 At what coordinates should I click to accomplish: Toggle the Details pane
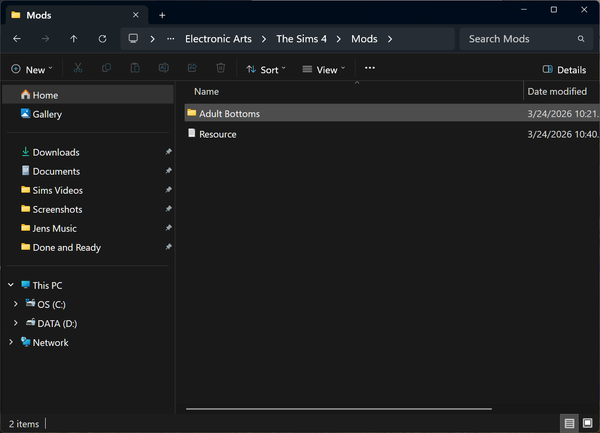564,70
